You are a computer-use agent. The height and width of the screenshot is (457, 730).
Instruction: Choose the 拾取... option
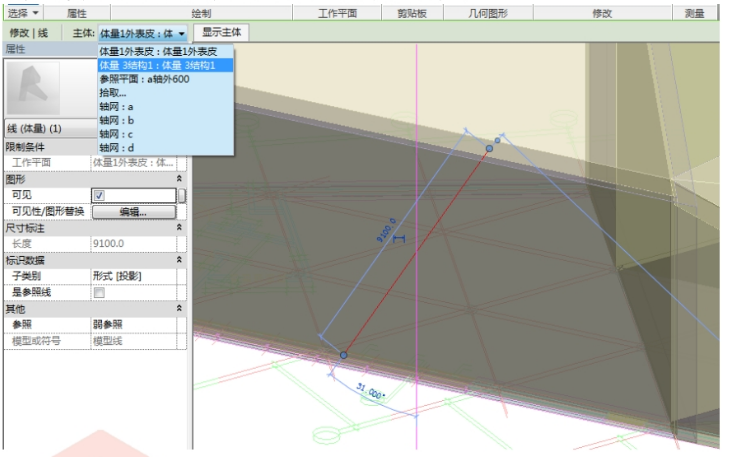pyautogui.click(x=165, y=93)
